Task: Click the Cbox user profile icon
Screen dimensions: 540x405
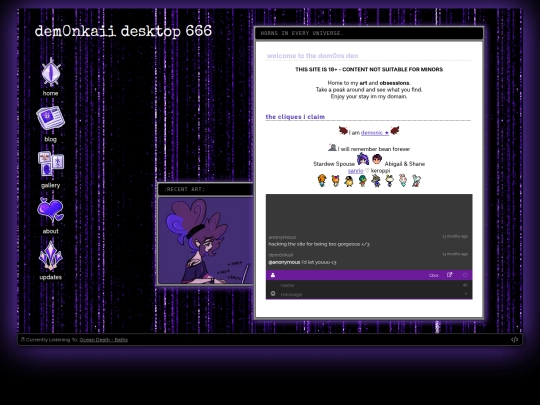Action: (x=273, y=275)
